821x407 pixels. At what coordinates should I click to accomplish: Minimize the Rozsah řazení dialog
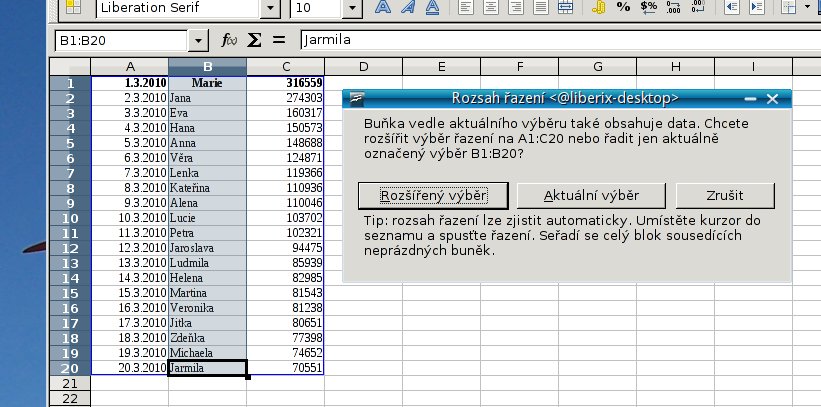pos(750,98)
